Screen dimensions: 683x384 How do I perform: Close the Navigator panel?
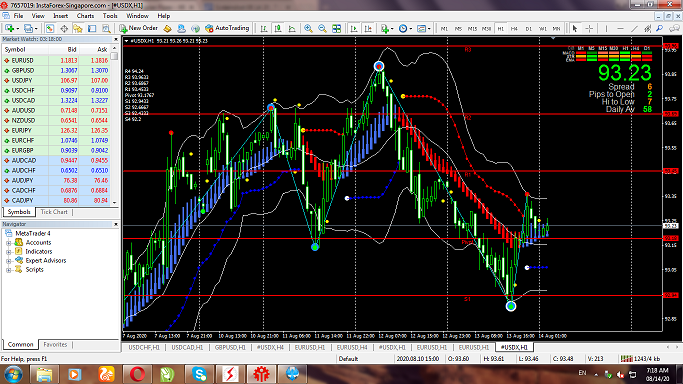(116, 224)
